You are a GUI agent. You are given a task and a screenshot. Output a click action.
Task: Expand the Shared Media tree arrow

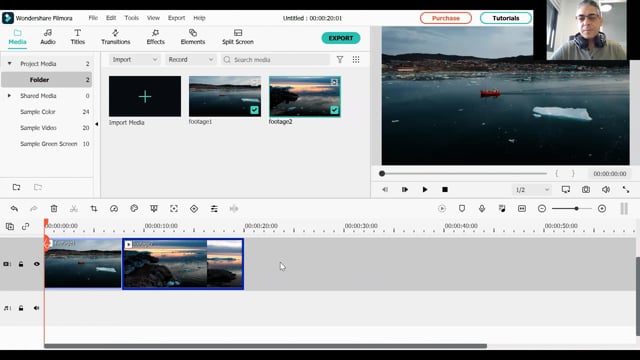(x=9, y=96)
